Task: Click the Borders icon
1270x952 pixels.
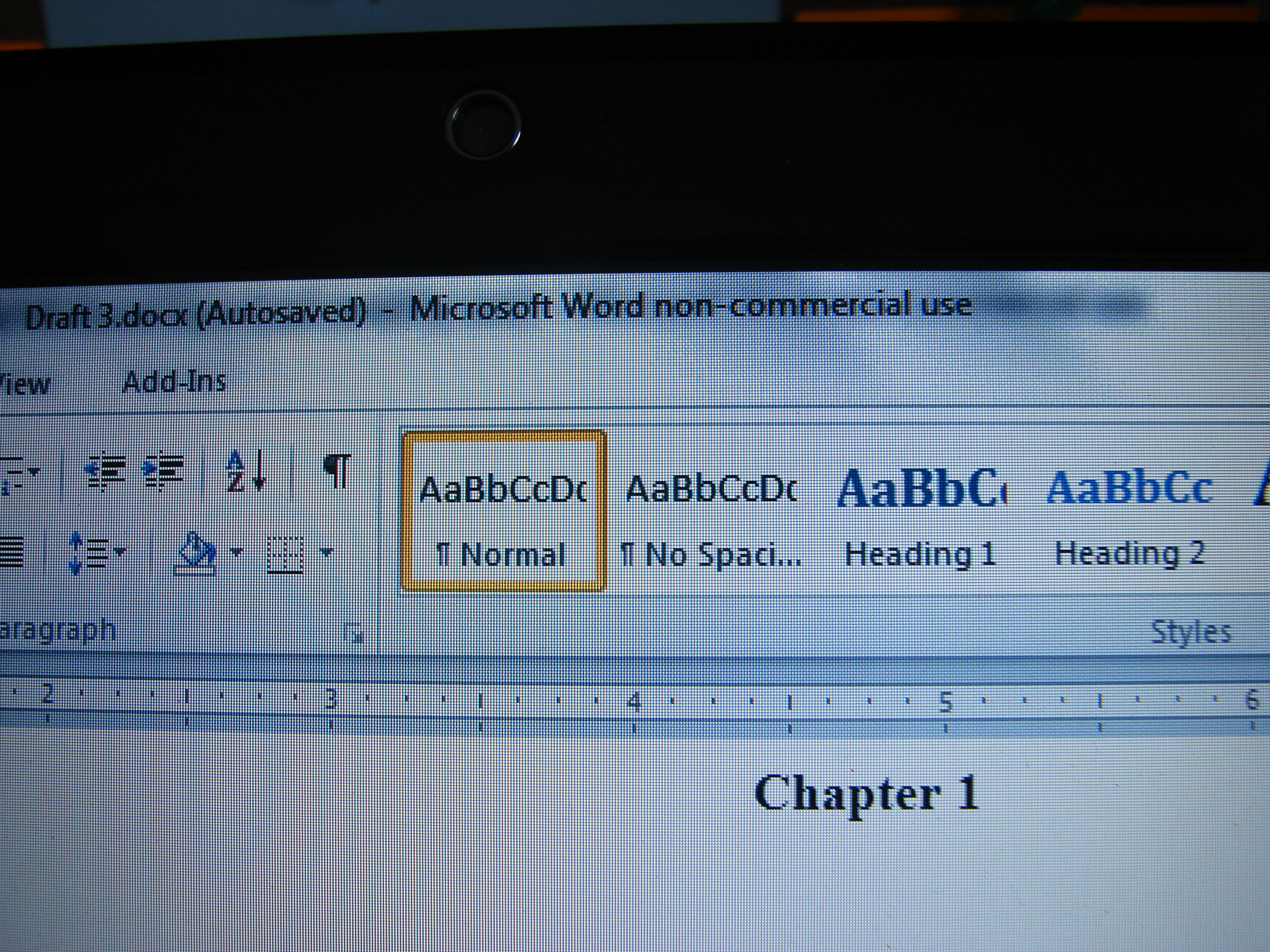Action: tap(285, 554)
